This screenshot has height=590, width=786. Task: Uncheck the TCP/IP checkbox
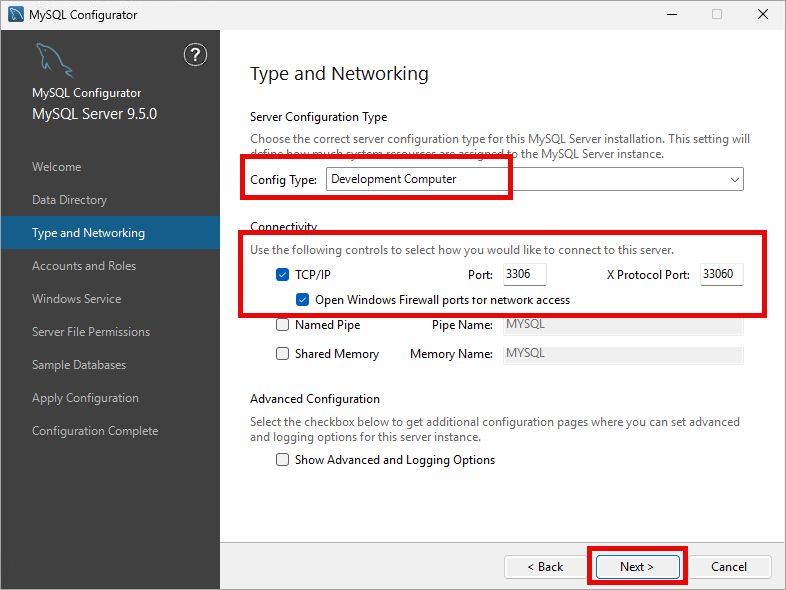(x=282, y=274)
